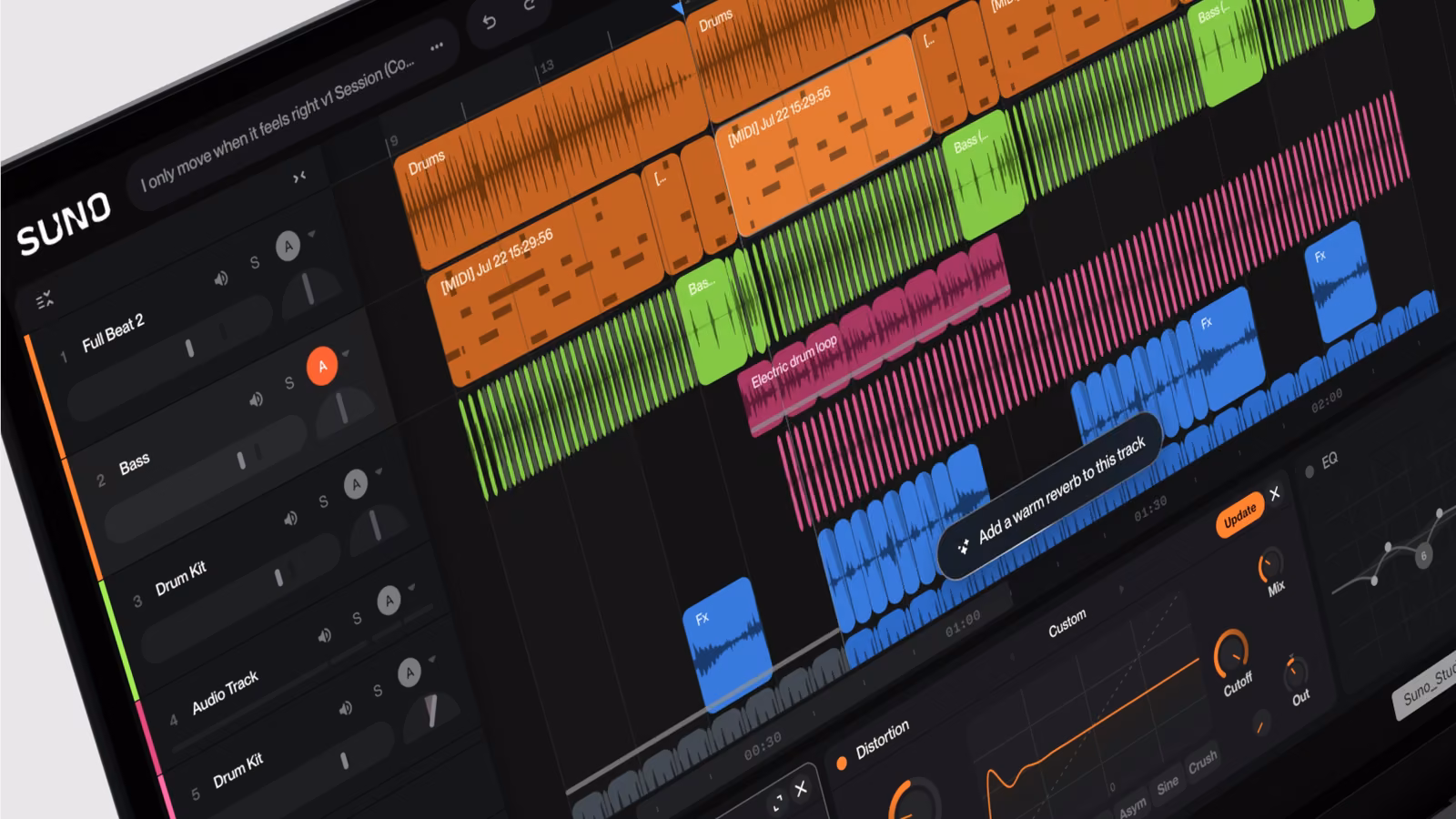The image size is (1456, 819).
Task: Click the 02:00 time marker
Action: [1326, 400]
